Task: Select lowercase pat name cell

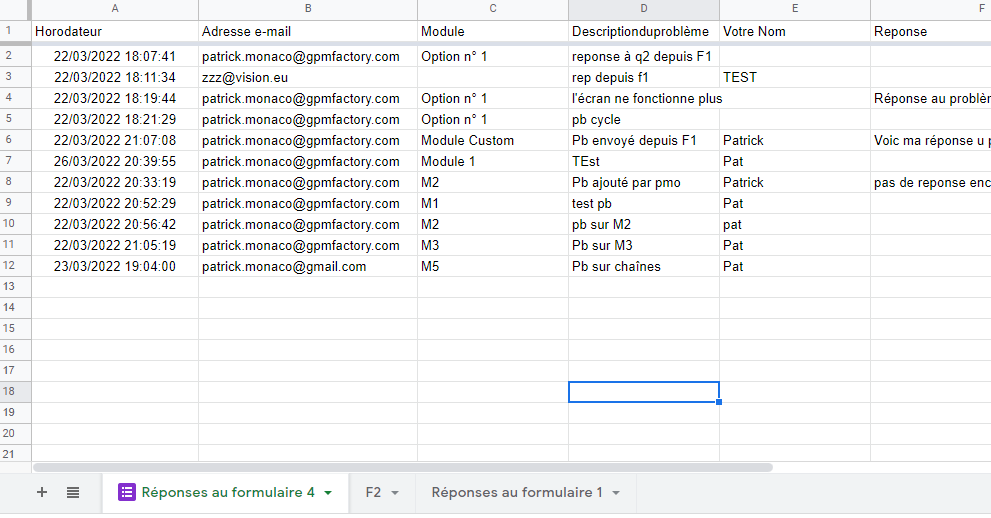Action: point(794,224)
